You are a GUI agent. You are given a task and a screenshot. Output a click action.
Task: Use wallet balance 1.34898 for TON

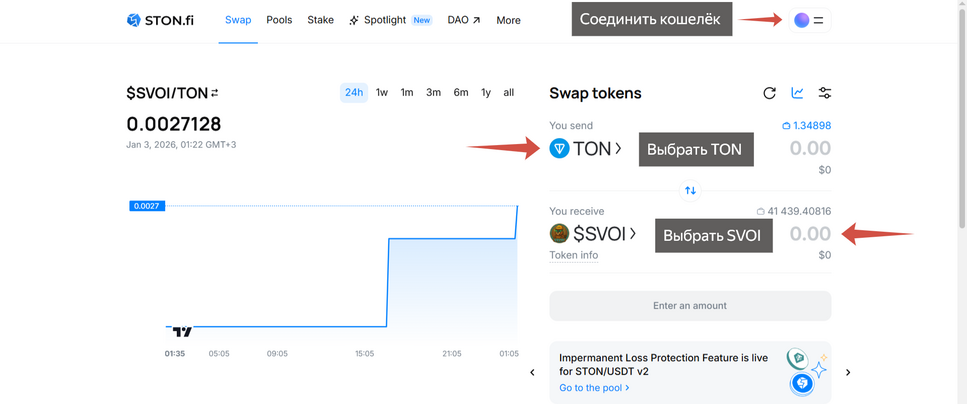point(806,126)
